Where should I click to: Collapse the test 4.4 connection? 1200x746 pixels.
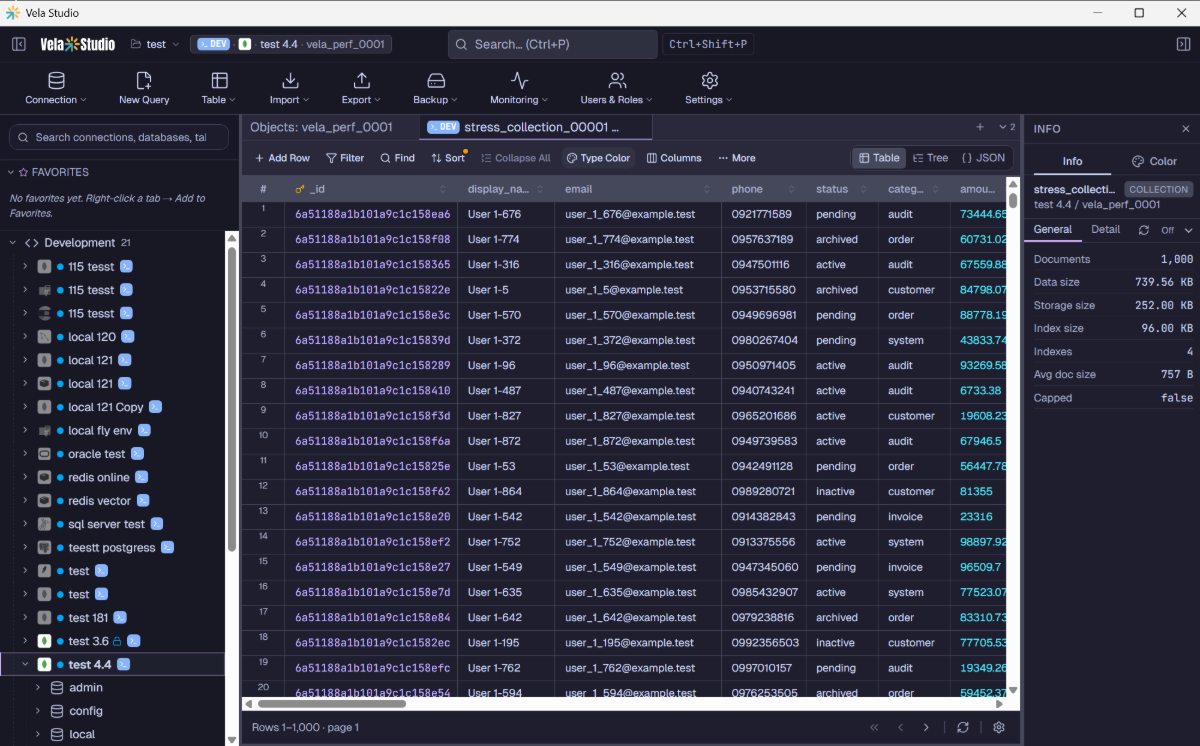[25, 664]
